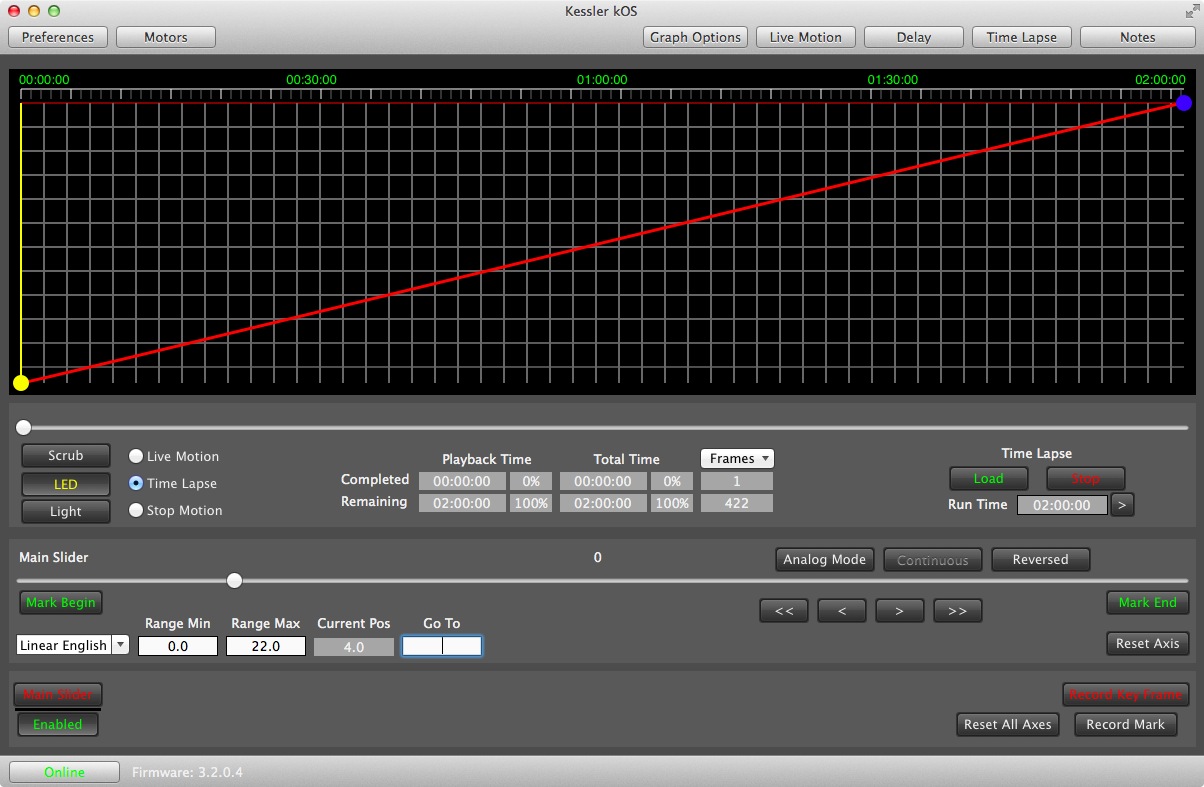The height and width of the screenshot is (787, 1204).
Task: Select the Time Lapse radio button
Action: pos(136,483)
